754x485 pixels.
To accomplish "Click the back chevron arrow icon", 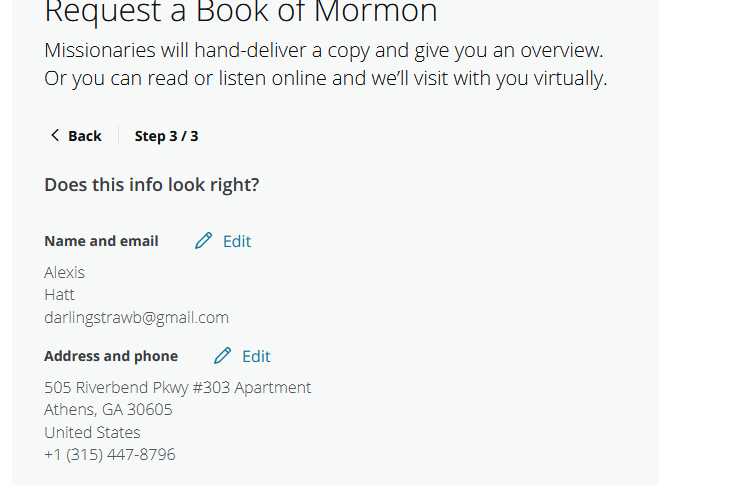I will (55, 136).
